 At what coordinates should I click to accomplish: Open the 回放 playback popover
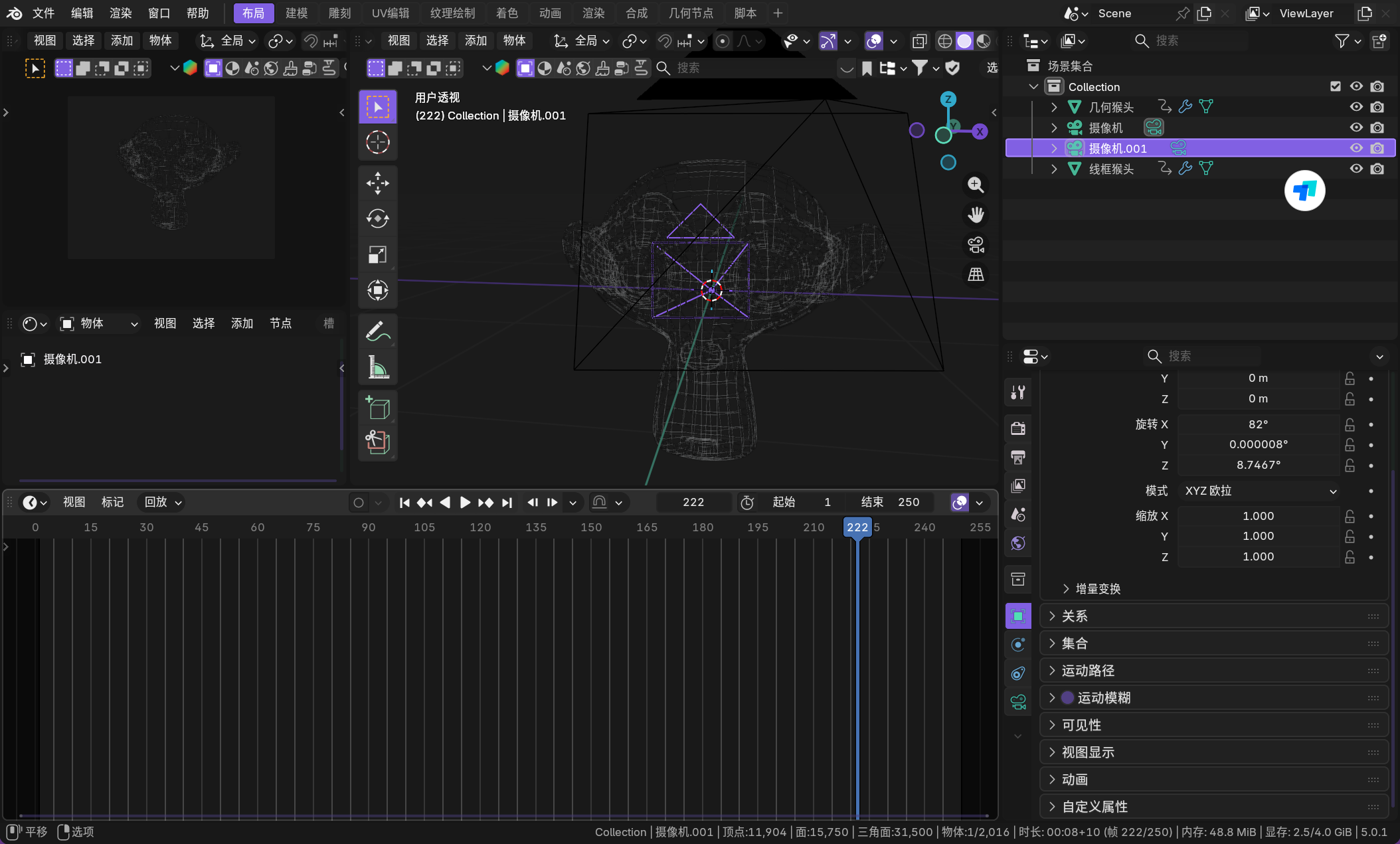[x=163, y=503]
